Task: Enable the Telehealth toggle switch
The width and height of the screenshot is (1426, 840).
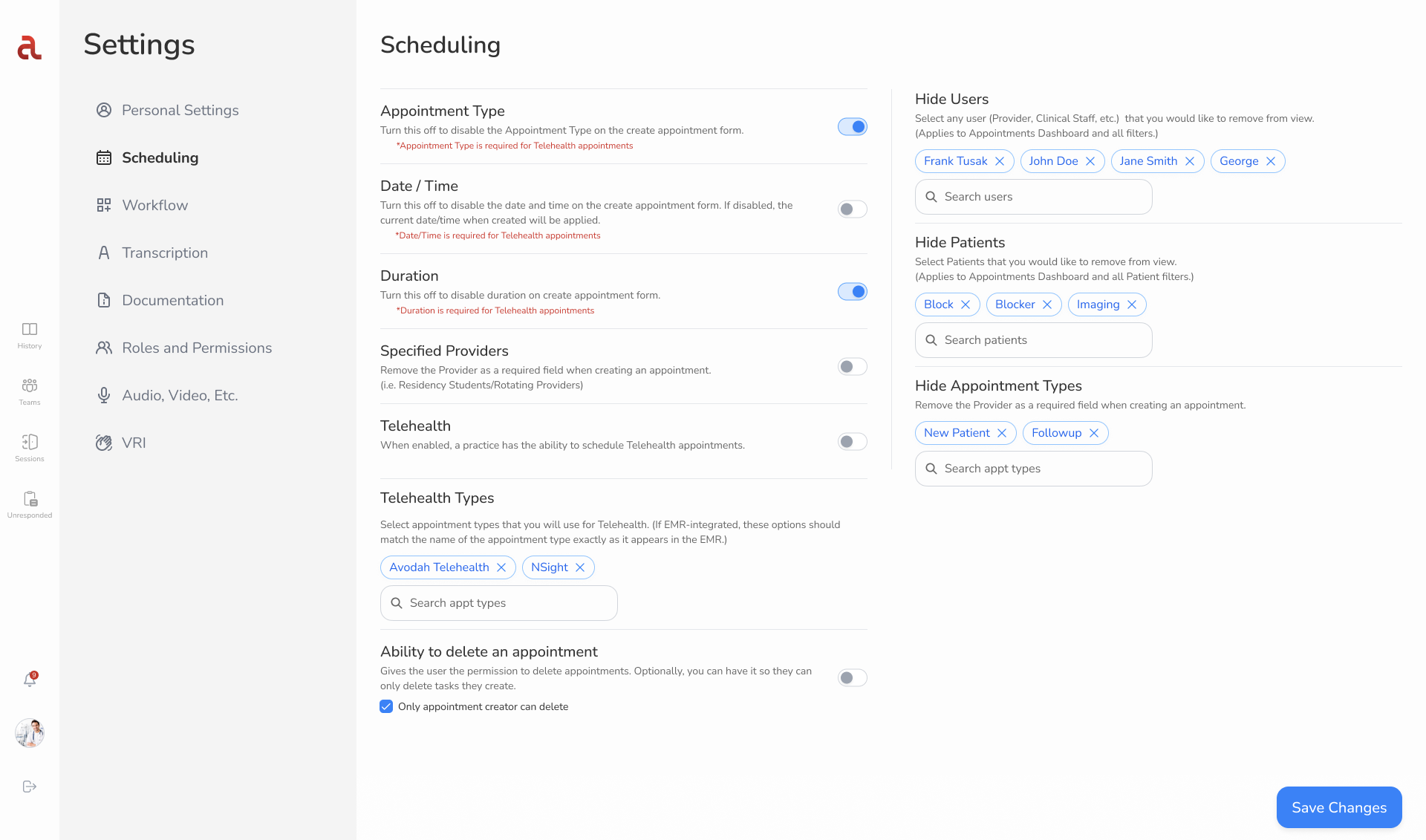Action: pos(853,442)
